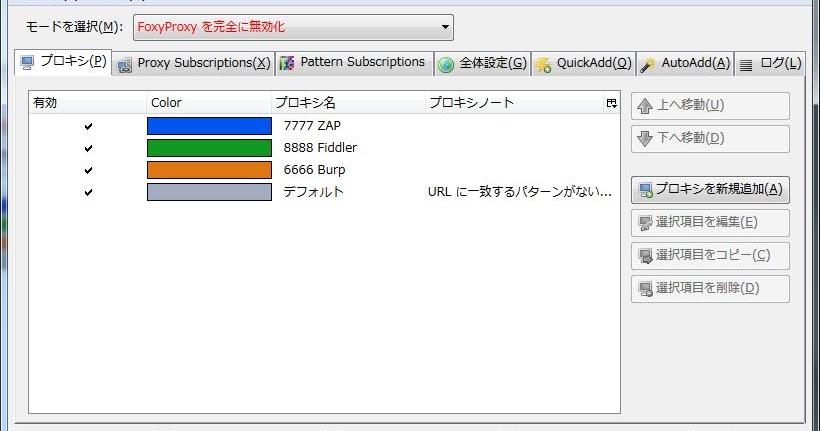Select the 7777 ZAP proxy name

tap(312, 126)
